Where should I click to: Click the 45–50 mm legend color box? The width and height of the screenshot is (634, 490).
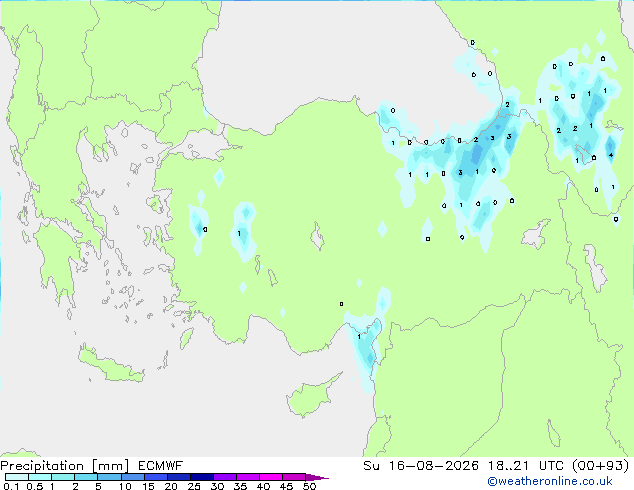[294, 477]
